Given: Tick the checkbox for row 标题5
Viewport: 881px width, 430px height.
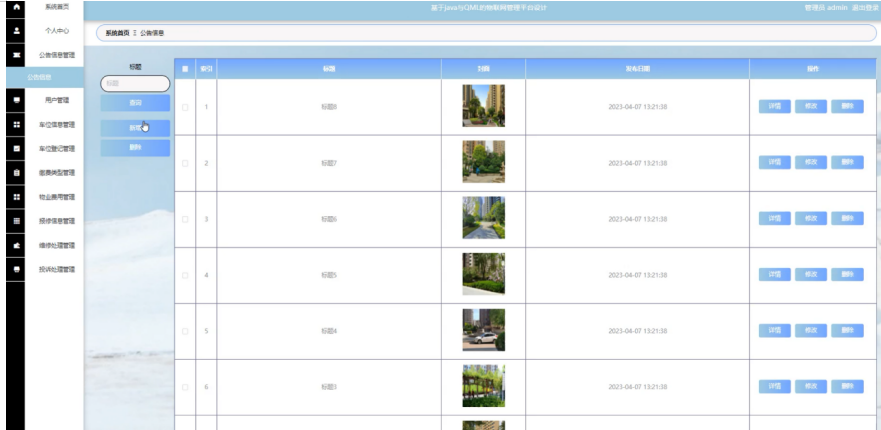Looking at the screenshot, I should (x=185, y=275).
